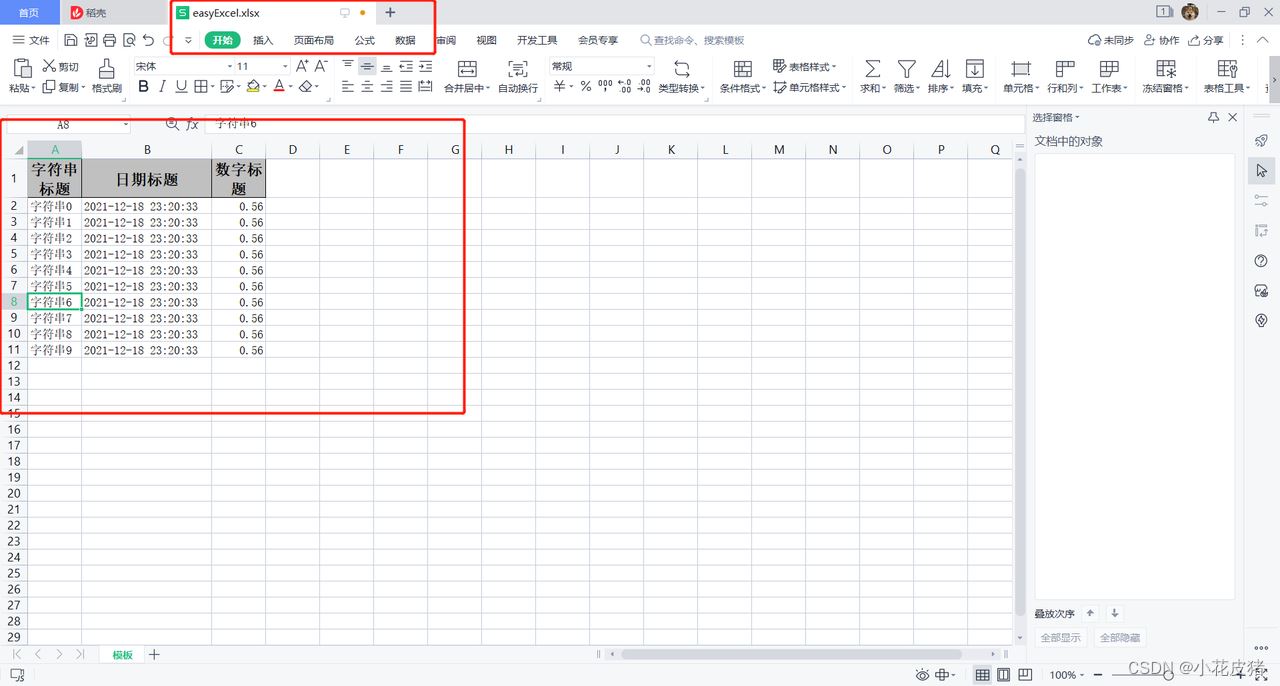
Task: Switch to the Formulas (公式) tab
Action: point(365,40)
